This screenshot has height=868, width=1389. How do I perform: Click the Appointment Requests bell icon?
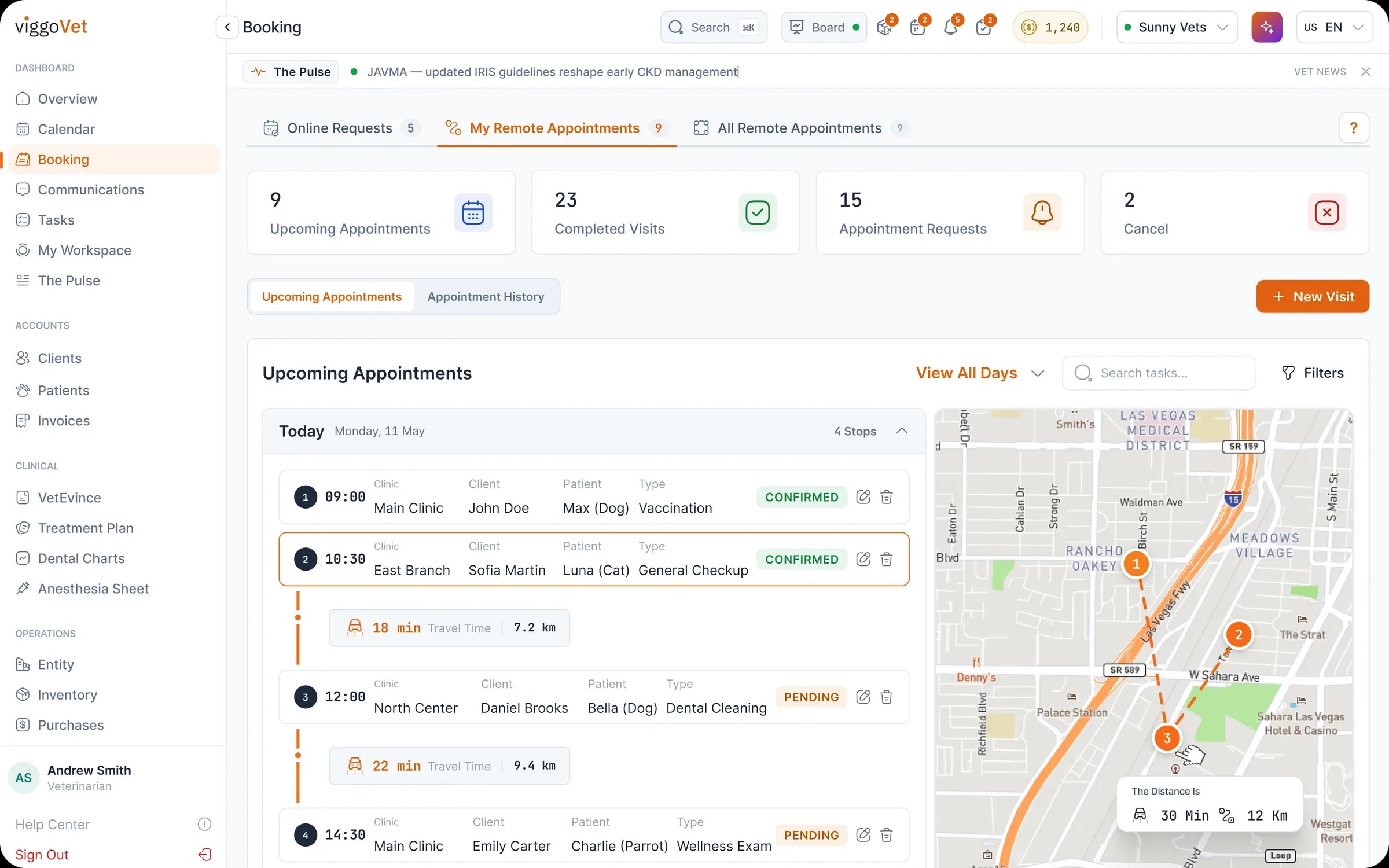coord(1042,212)
